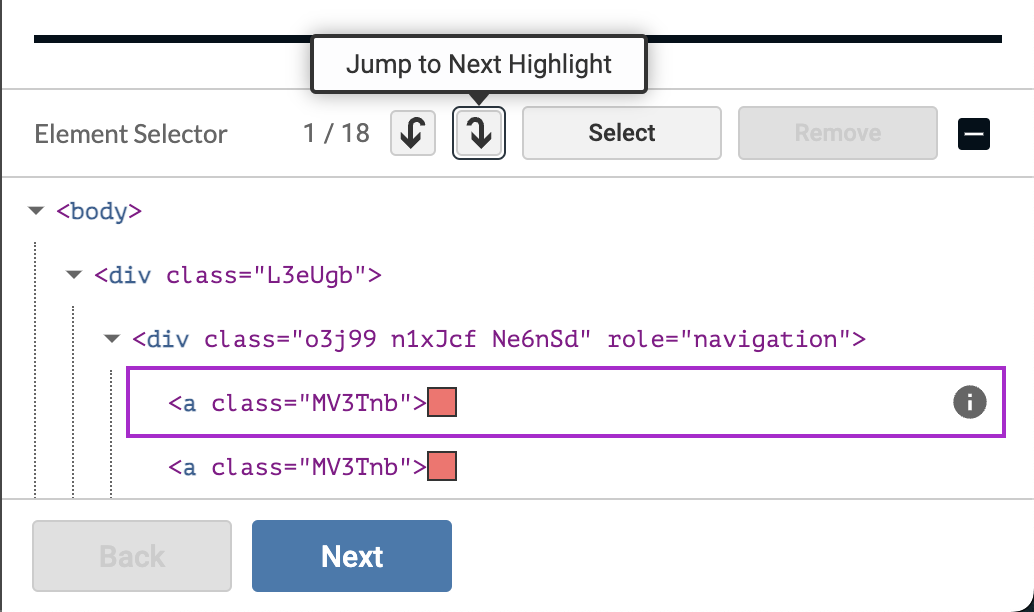Collapse the navigation role div node
This screenshot has height=612, width=1034.
112,339
